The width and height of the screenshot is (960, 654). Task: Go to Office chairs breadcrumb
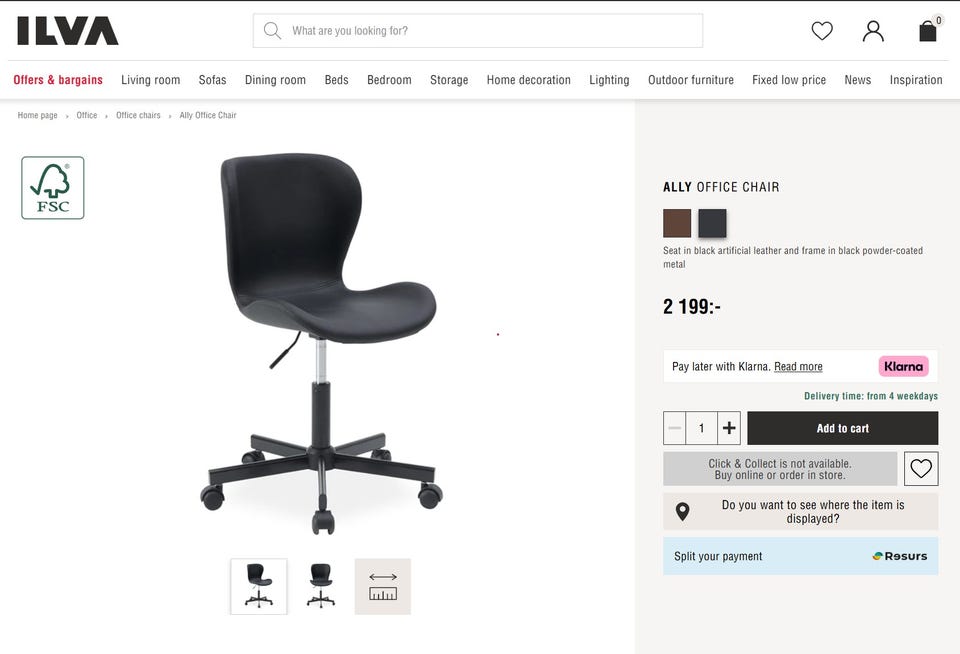tap(138, 115)
